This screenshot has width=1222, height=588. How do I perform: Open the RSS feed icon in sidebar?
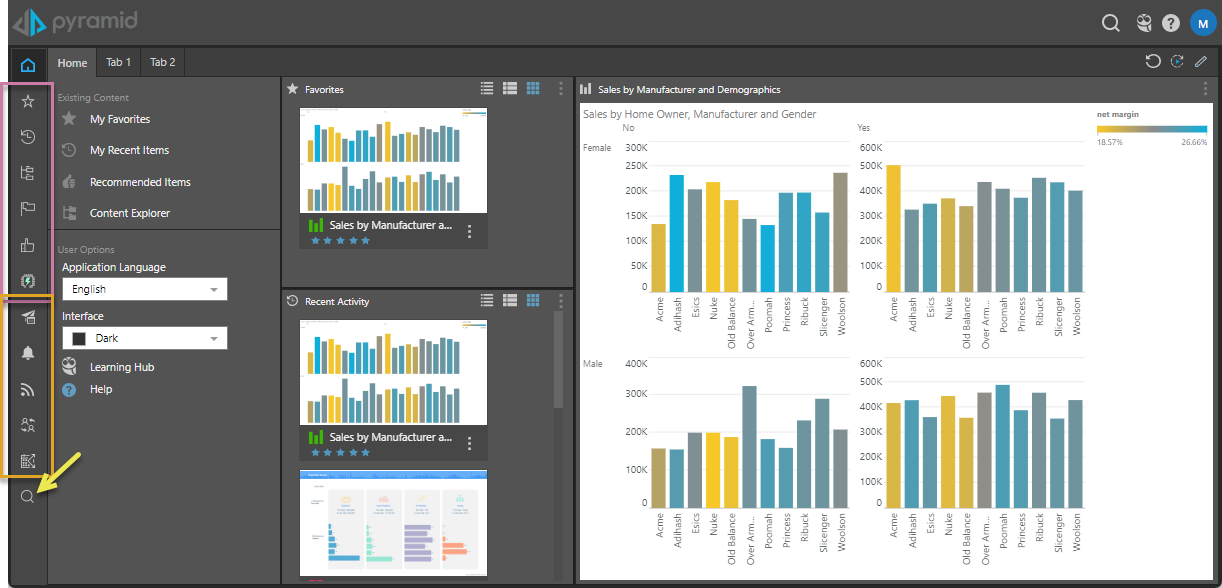point(28,389)
